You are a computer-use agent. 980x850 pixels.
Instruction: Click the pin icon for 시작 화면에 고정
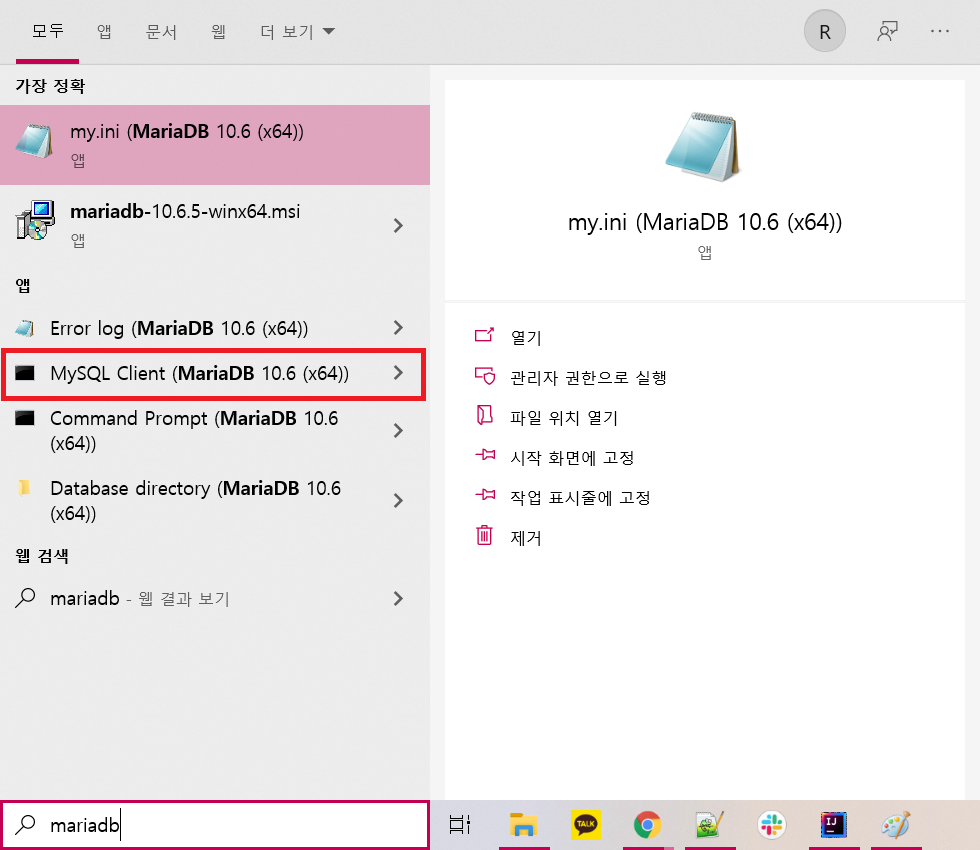point(485,454)
